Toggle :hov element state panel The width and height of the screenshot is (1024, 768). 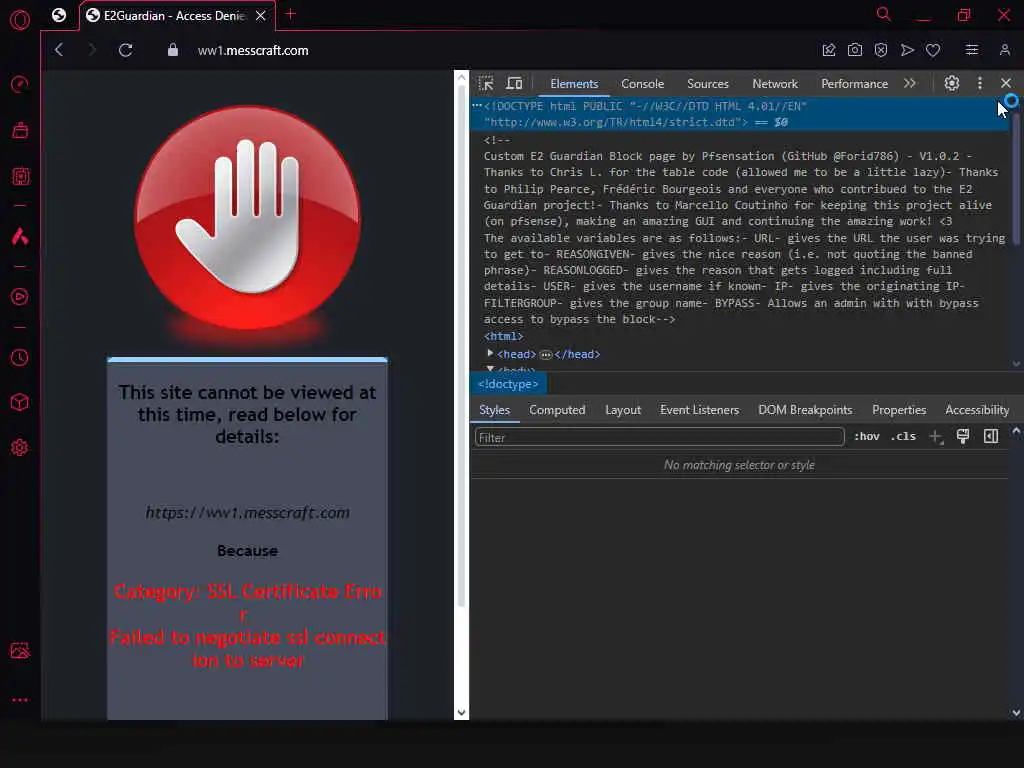point(867,436)
